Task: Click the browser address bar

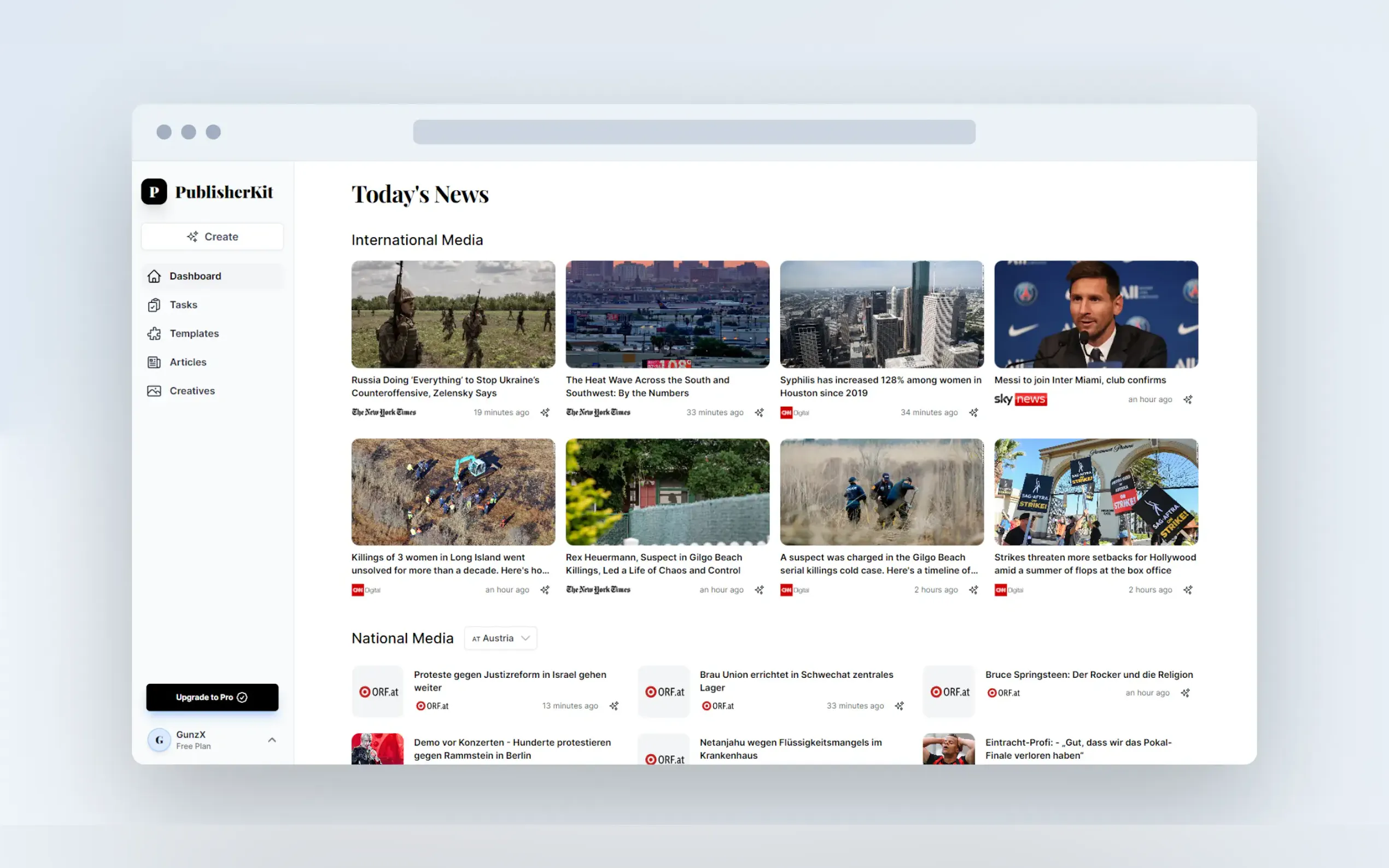Action: tap(693, 132)
